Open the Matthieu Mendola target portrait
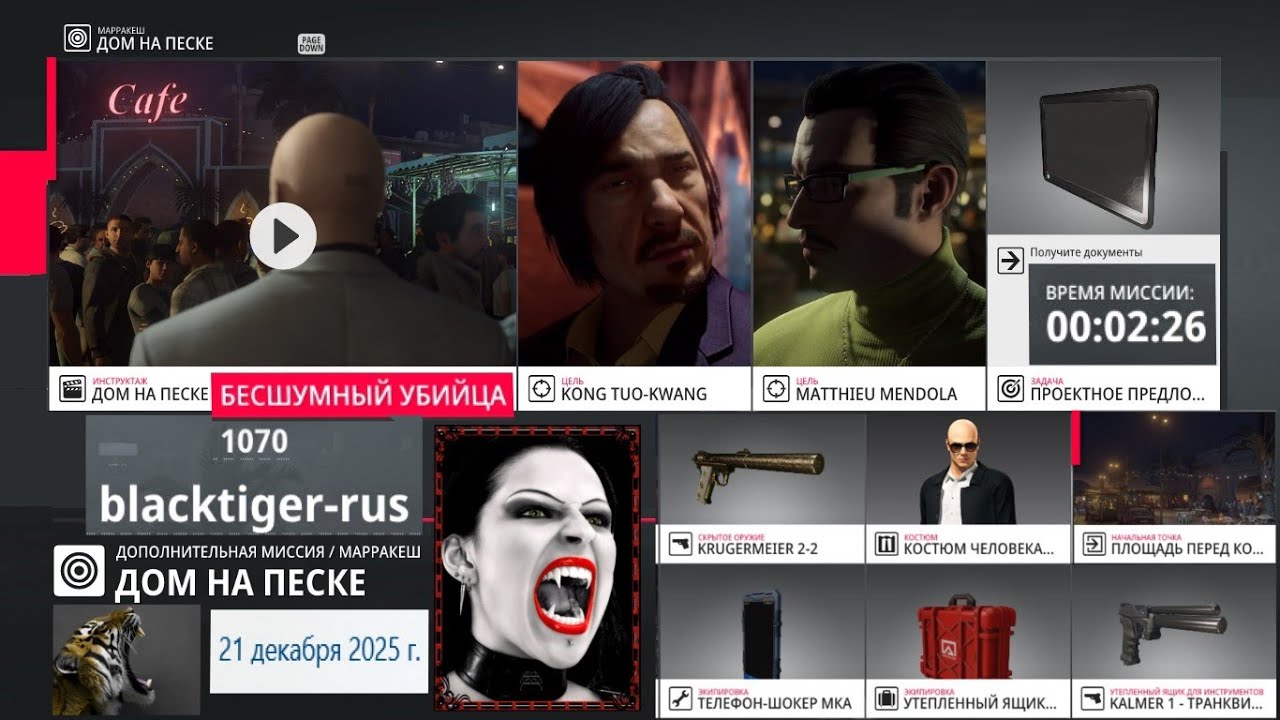This screenshot has height=720, width=1280. pyautogui.click(x=869, y=213)
